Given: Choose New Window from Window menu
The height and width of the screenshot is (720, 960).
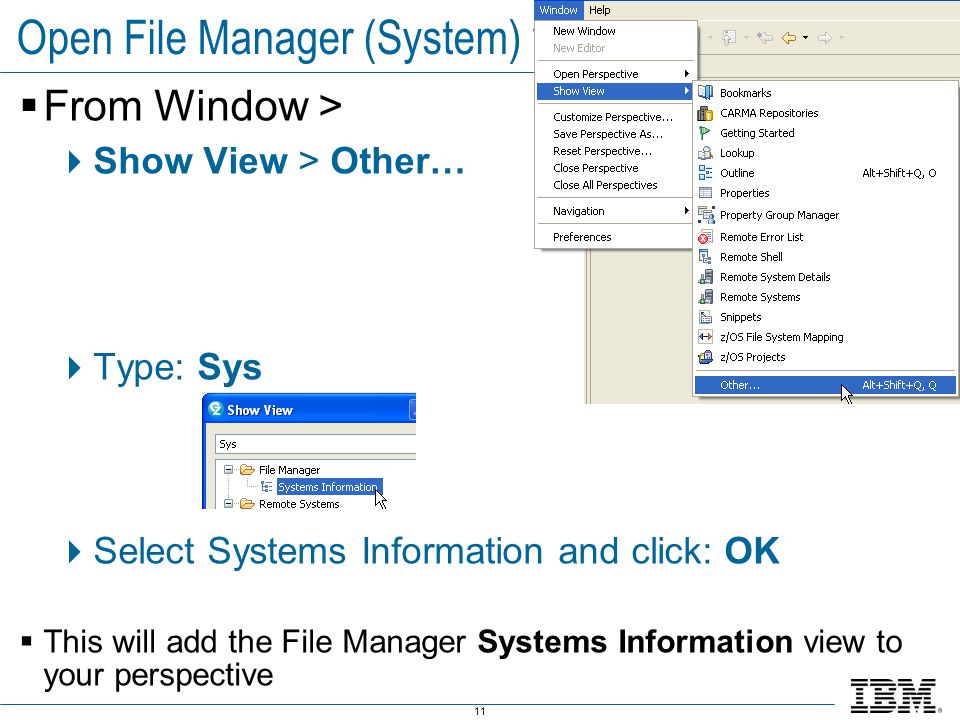Looking at the screenshot, I should pos(584,31).
